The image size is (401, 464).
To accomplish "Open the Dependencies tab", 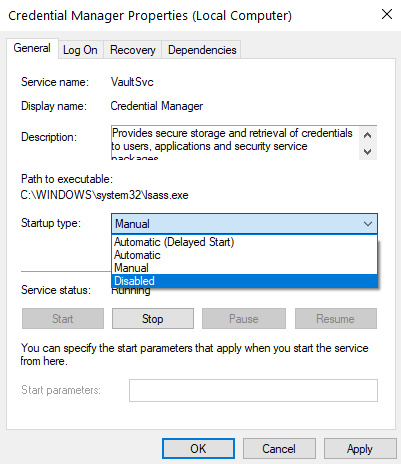I will (202, 50).
